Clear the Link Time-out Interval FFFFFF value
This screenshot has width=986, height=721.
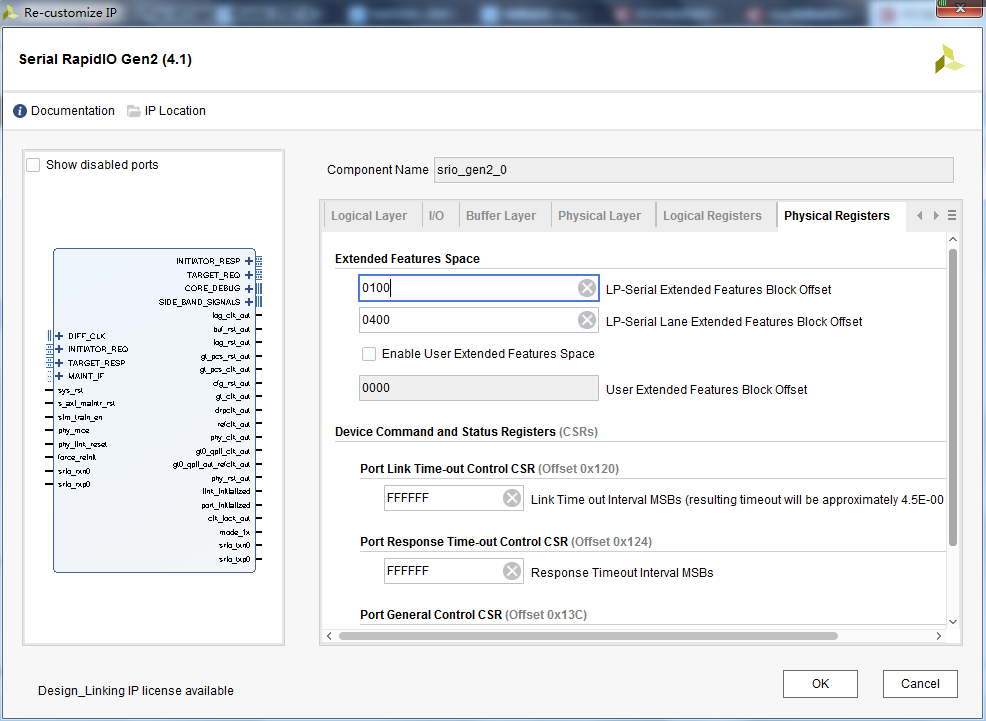[512, 497]
